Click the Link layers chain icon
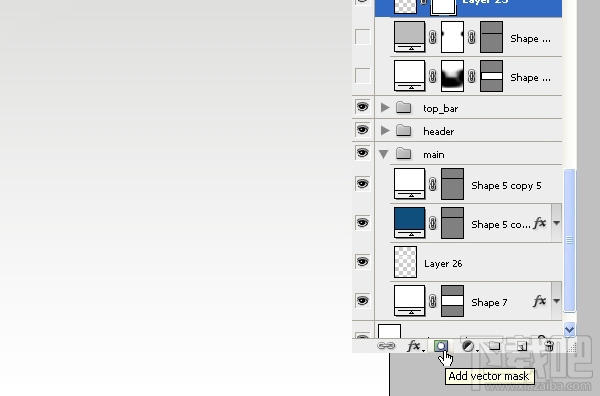Viewport: 600px width, 396px height. [386, 346]
